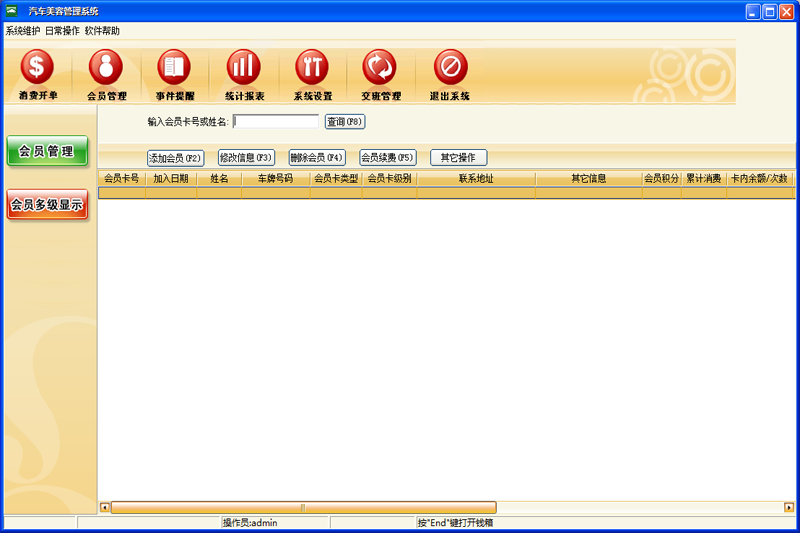Click the orange horizontal scrollbar thumb
The width and height of the screenshot is (800, 533).
303,507
